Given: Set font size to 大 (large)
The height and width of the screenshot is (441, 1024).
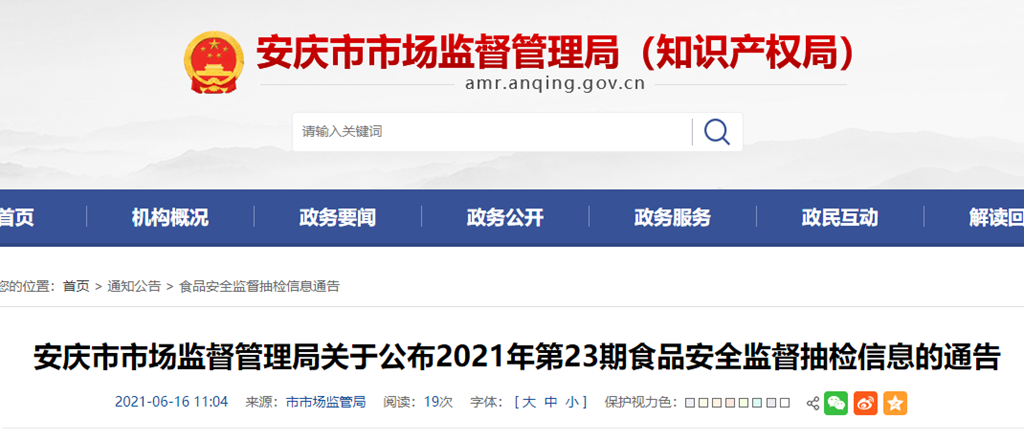Looking at the screenshot, I should [530, 402].
